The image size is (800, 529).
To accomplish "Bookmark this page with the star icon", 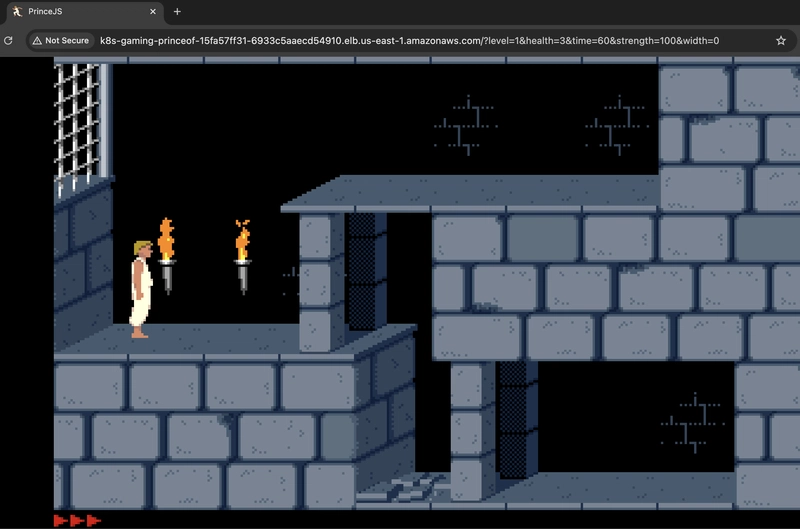I will [781, 41].
